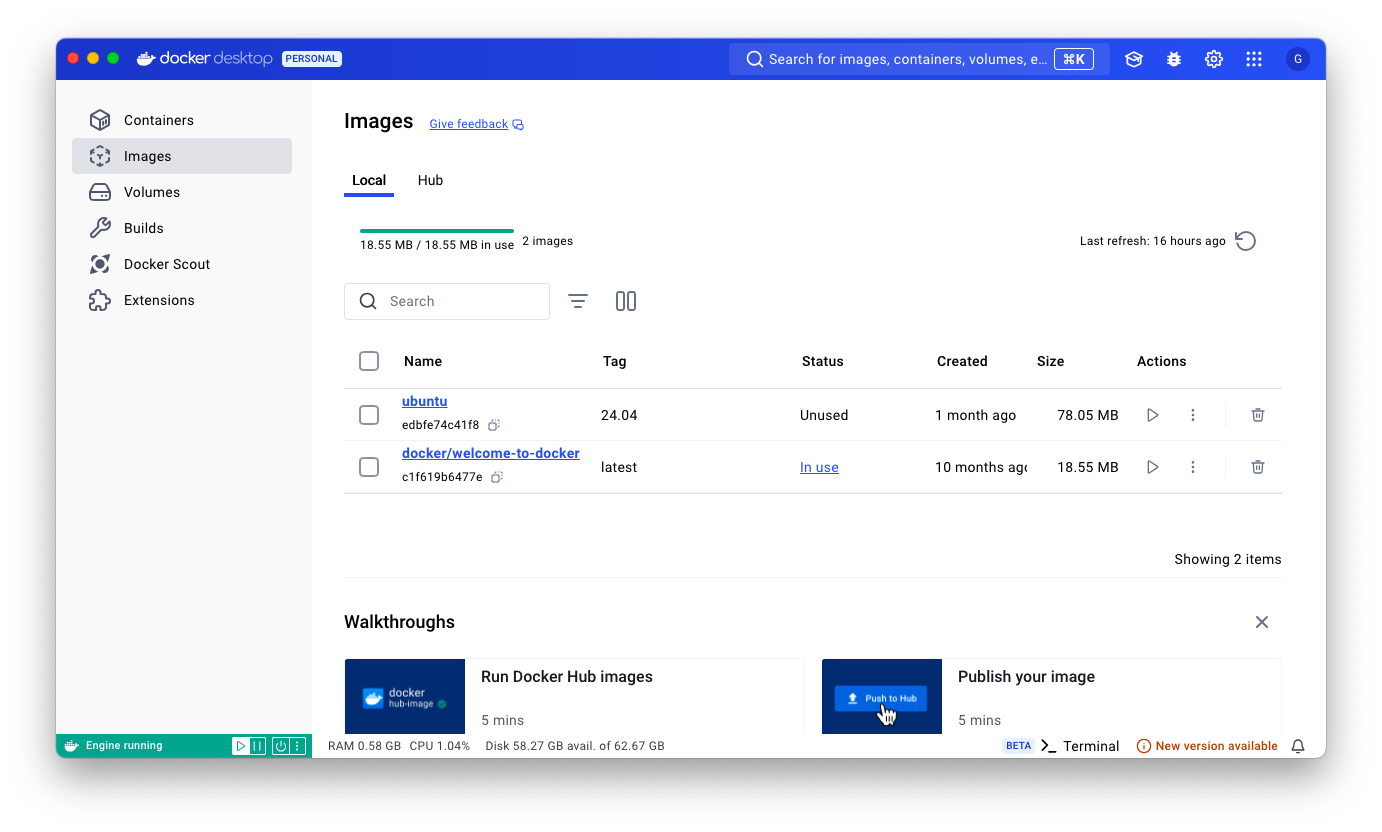Click the RAM 0.58 GB status text

point(364,746)
